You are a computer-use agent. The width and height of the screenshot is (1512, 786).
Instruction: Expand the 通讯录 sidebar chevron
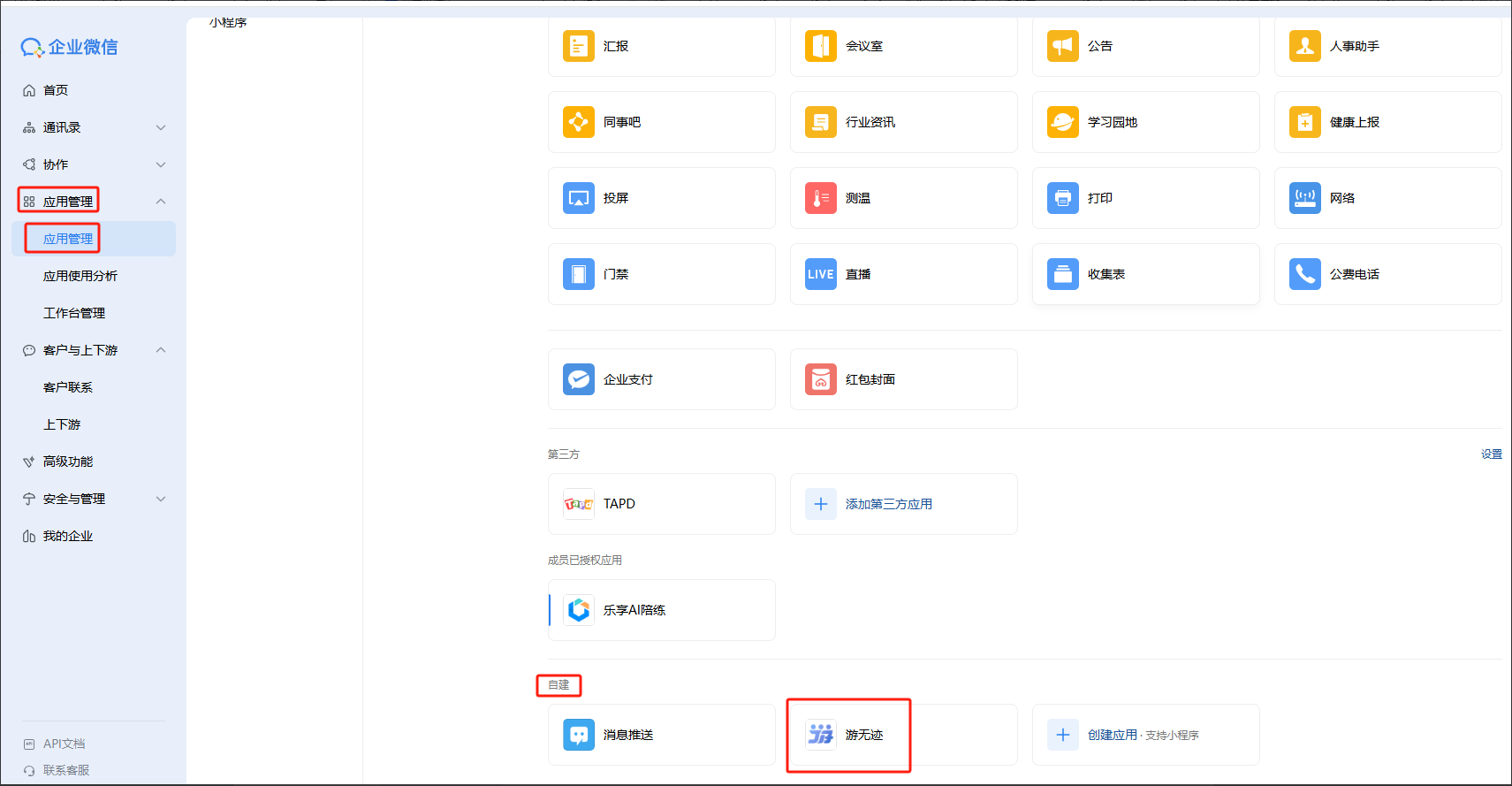point(161,127)
